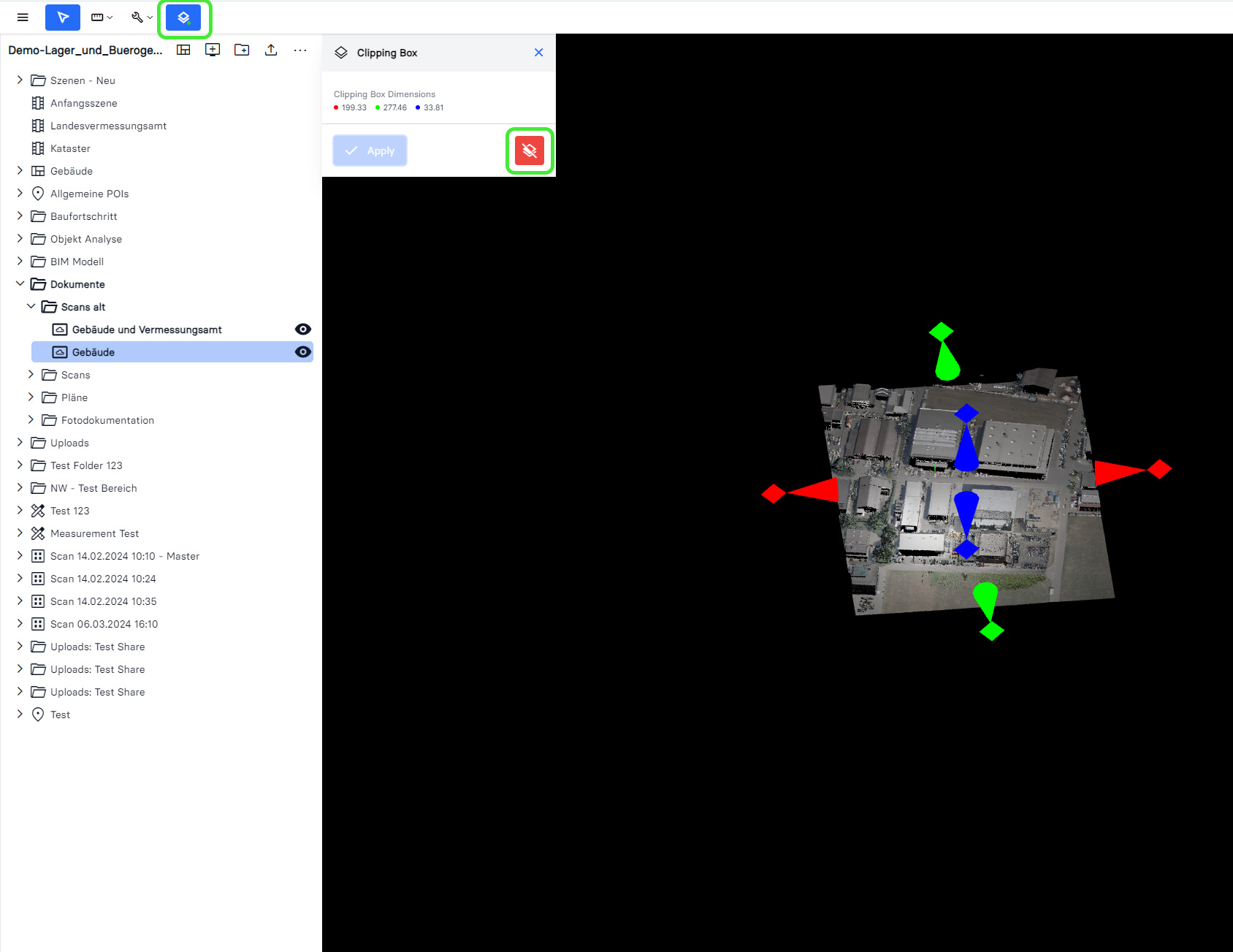Image resolution: width=1233 pixels, height=952 pixels.
Task: Open the wrench tools dropdown
Action: [142, 18]
